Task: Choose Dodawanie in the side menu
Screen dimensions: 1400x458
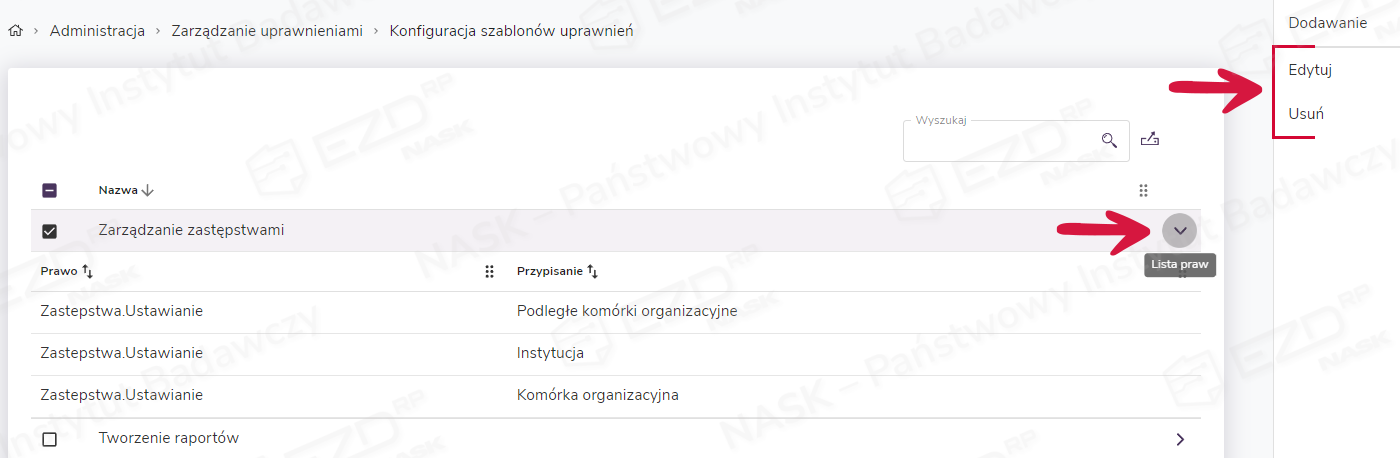Action: pyautogui.click(x=1327, y=23)
